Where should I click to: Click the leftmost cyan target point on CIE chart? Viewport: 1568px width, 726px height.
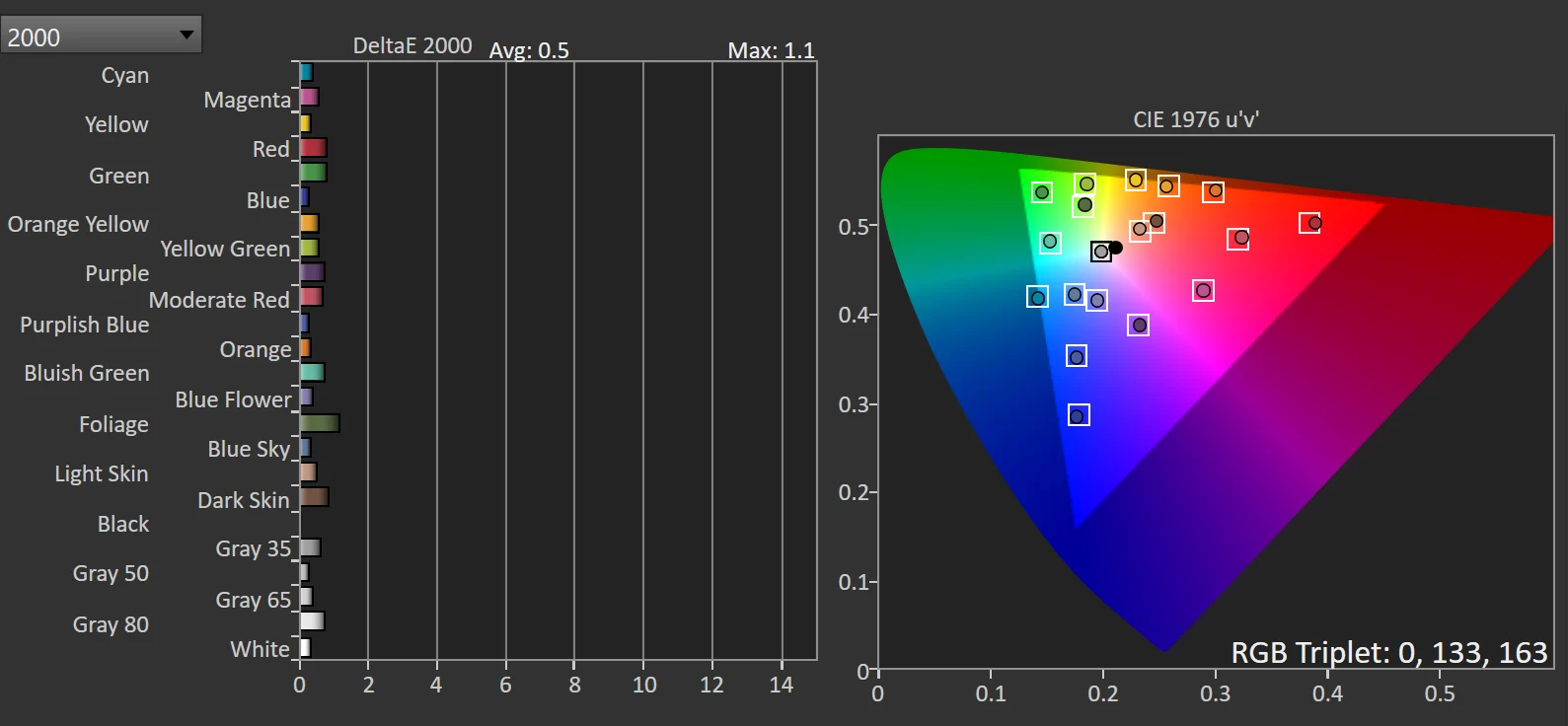[x=1037, y=297]
